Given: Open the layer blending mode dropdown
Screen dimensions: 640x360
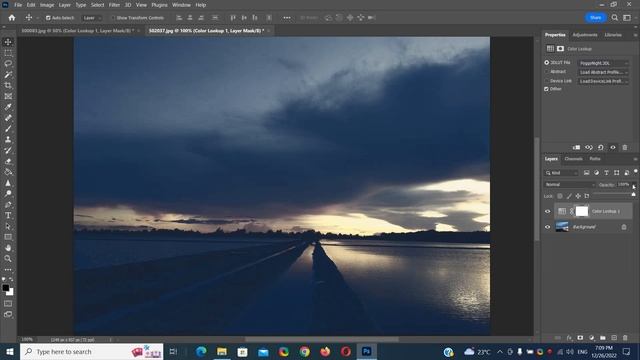Looking at the screenshot, I should [569, 184].
